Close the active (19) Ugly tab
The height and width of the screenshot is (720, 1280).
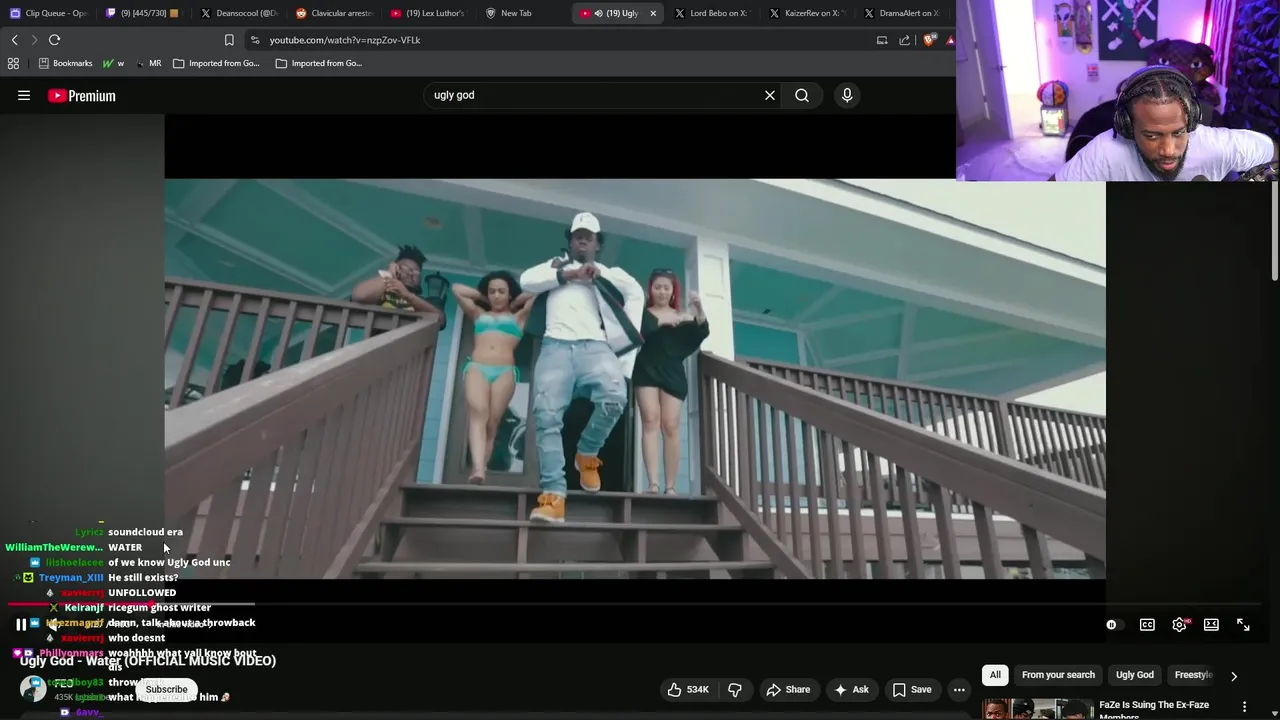point(653,13)
